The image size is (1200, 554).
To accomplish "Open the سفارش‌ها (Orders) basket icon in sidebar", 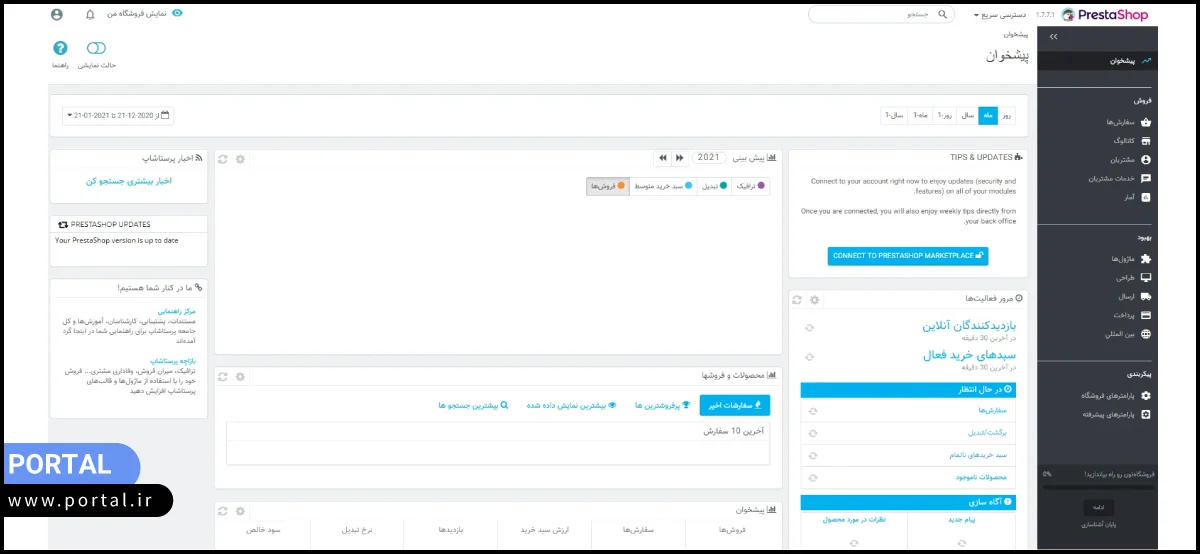I will pos(1146,122).
